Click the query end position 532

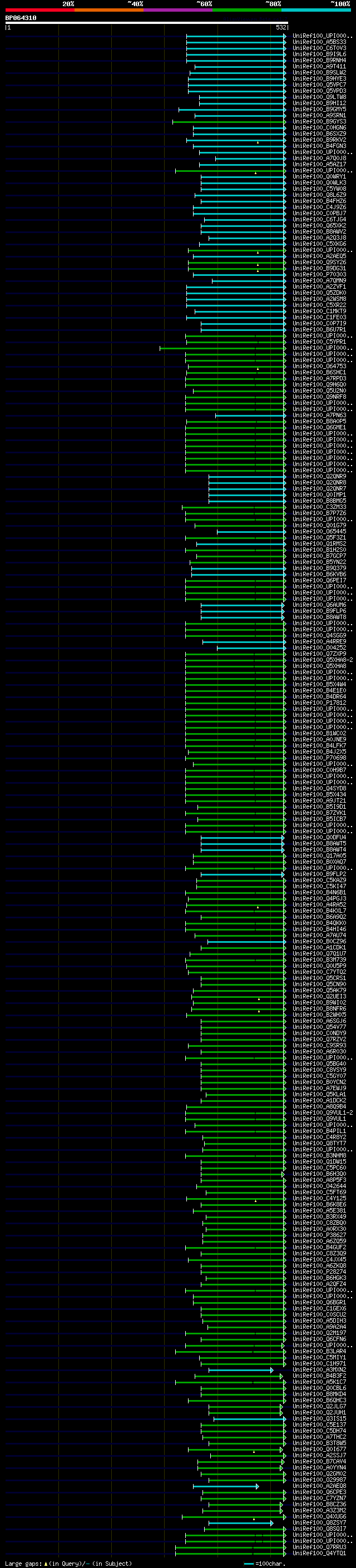click(280, 27)
